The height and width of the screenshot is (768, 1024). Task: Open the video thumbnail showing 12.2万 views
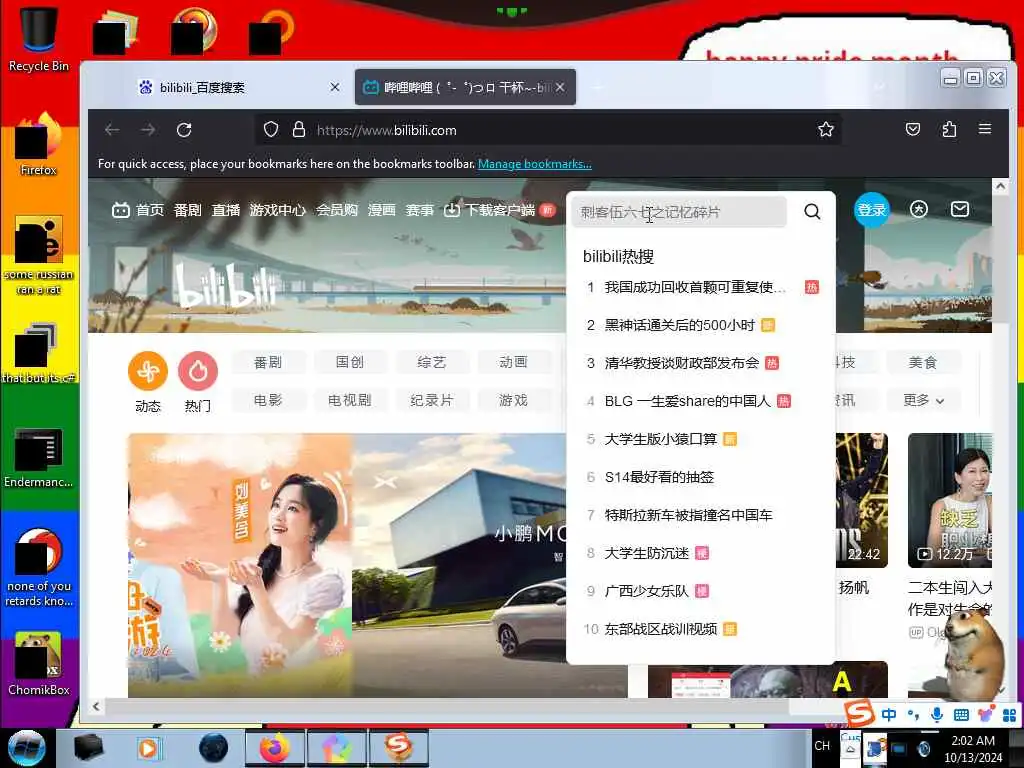click(950, 500)
